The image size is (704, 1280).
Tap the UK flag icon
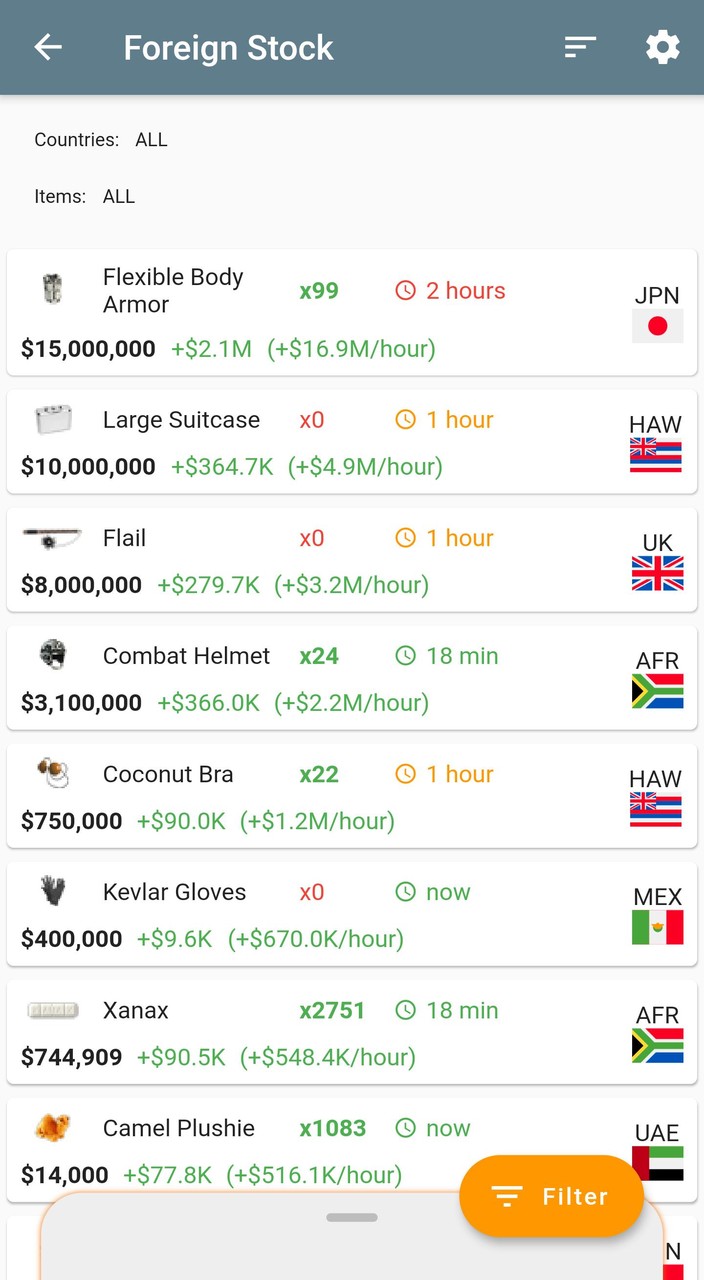pos(657,574)
